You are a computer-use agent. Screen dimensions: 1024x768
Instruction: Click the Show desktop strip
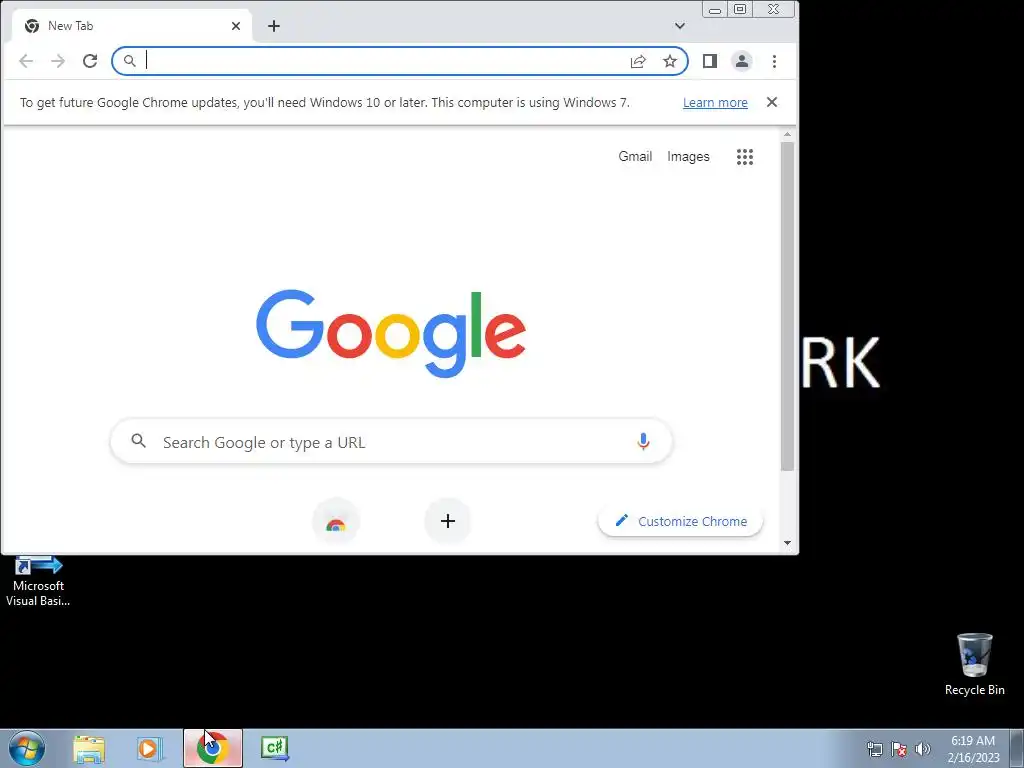(x=1017, y=748)
